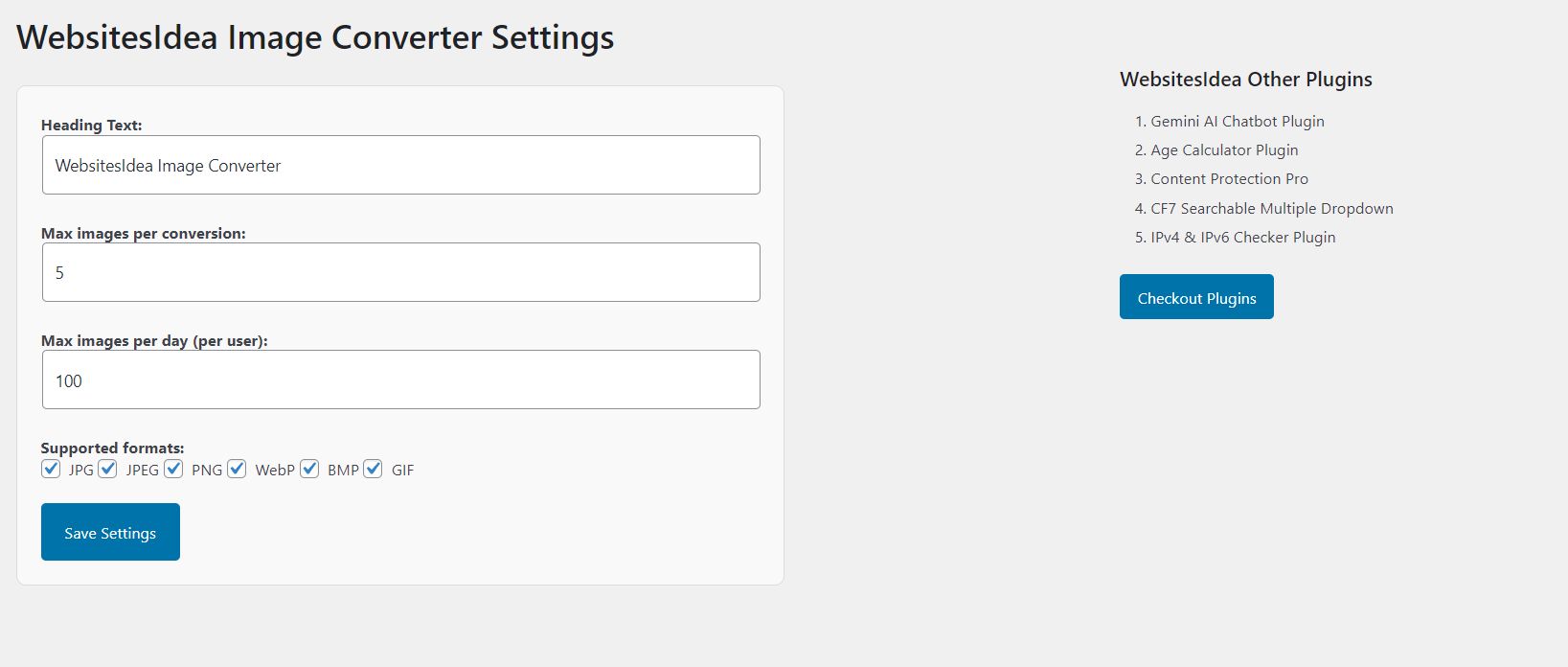1568x667 pixels.
Task: Open the Age Calculator Plugin link
Action: (1224, 150)
